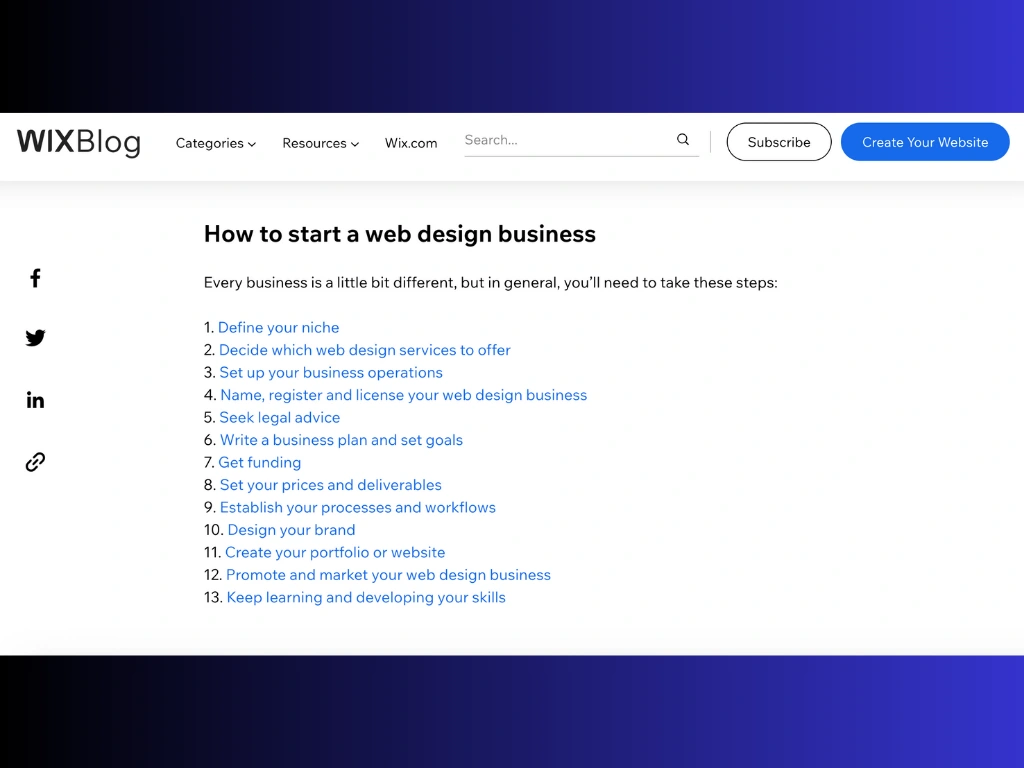This screenshot has height=768, width=1024.
Task: Open 'Set your prices and deliverables' link
Action: [x=330, y=485]
